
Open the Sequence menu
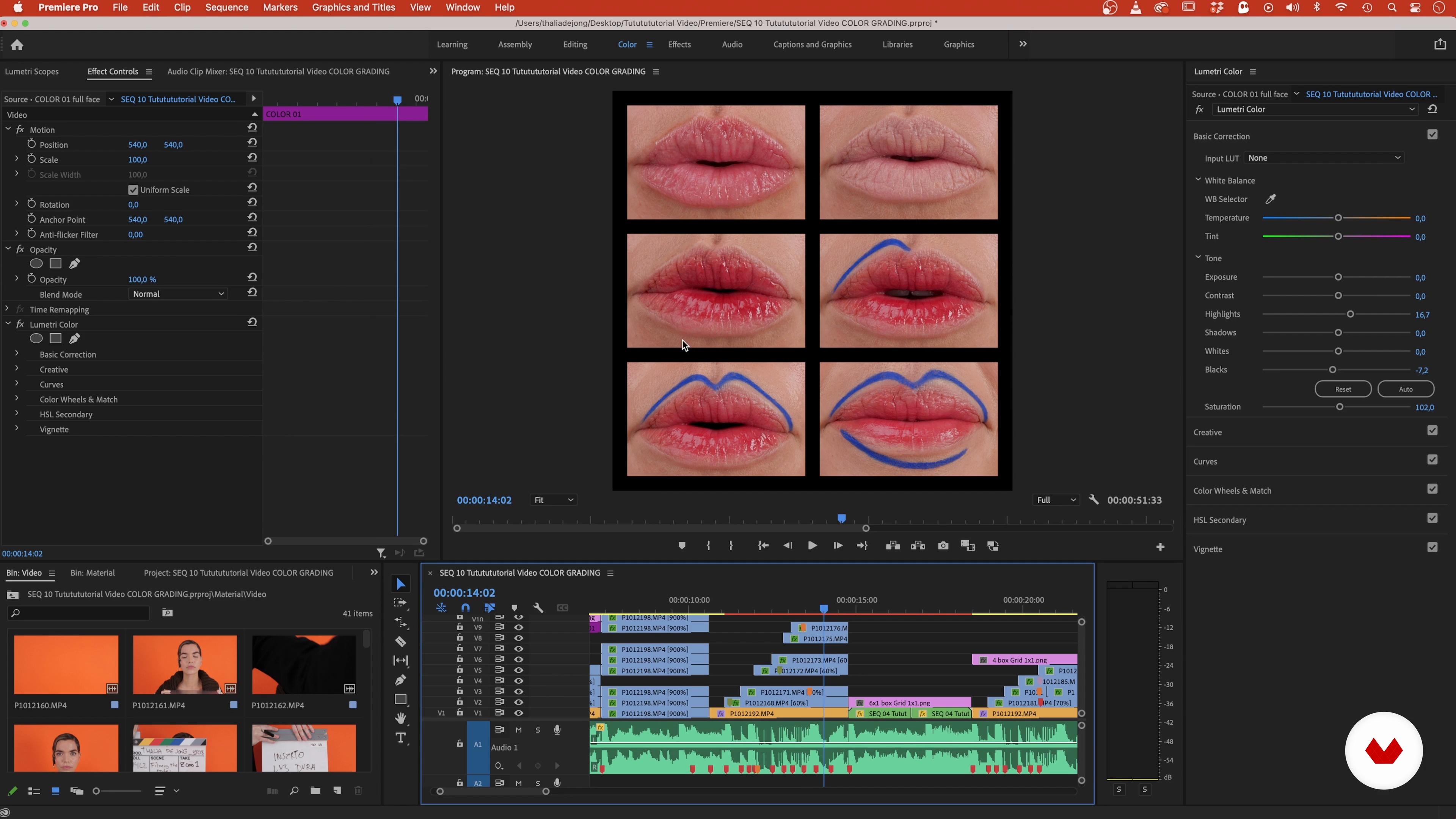(x=227, y=7)
